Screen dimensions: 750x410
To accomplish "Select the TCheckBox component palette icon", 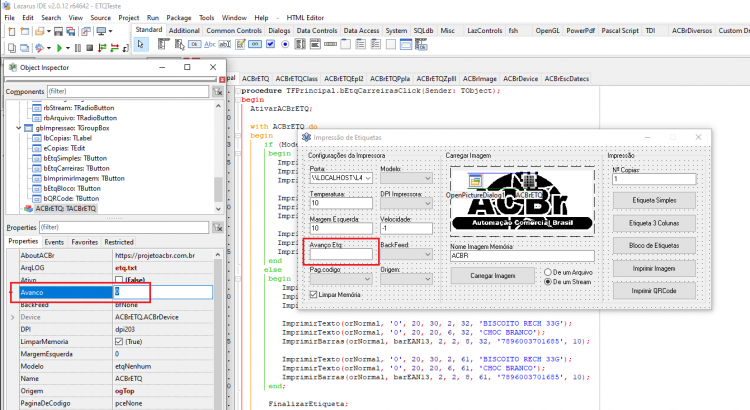I will click(x=270, y=44).
